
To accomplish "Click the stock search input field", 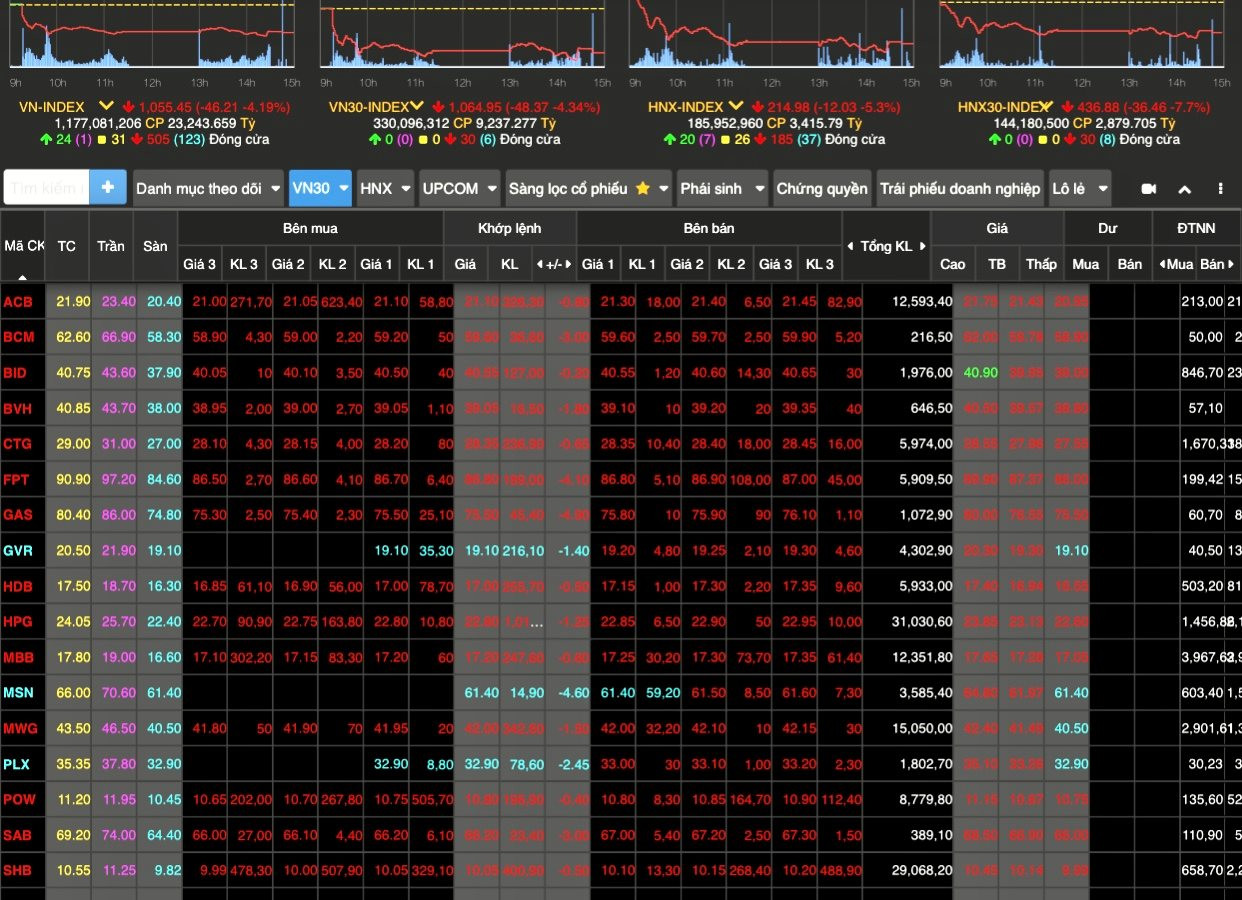I will click(x=46, y=188).
